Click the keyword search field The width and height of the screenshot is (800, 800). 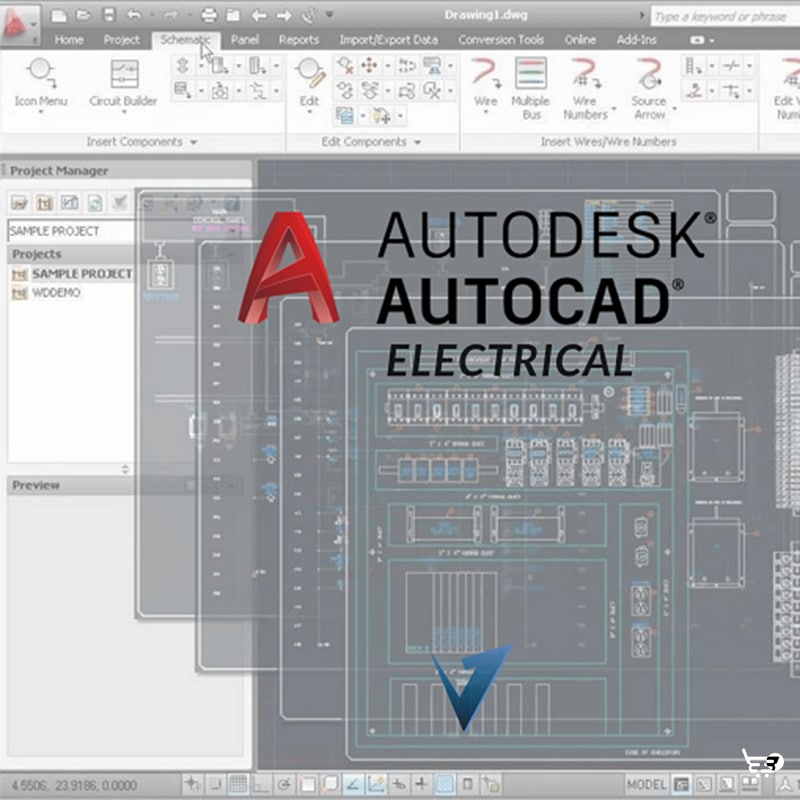(x=725, y=17)
